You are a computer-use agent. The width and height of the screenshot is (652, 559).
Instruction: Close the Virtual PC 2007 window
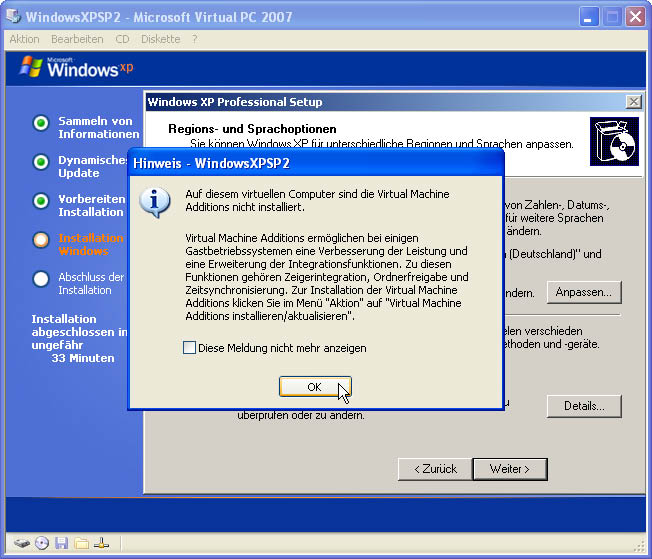636,17
